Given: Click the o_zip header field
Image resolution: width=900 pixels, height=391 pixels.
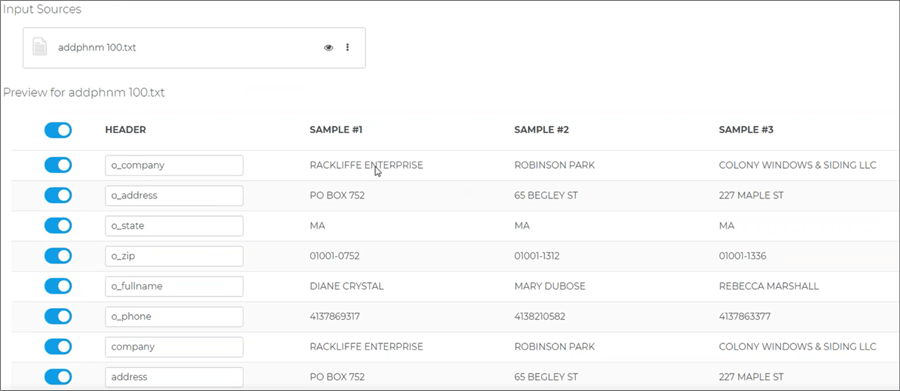Looking at the screenshot, I should [x=174, y=255].
